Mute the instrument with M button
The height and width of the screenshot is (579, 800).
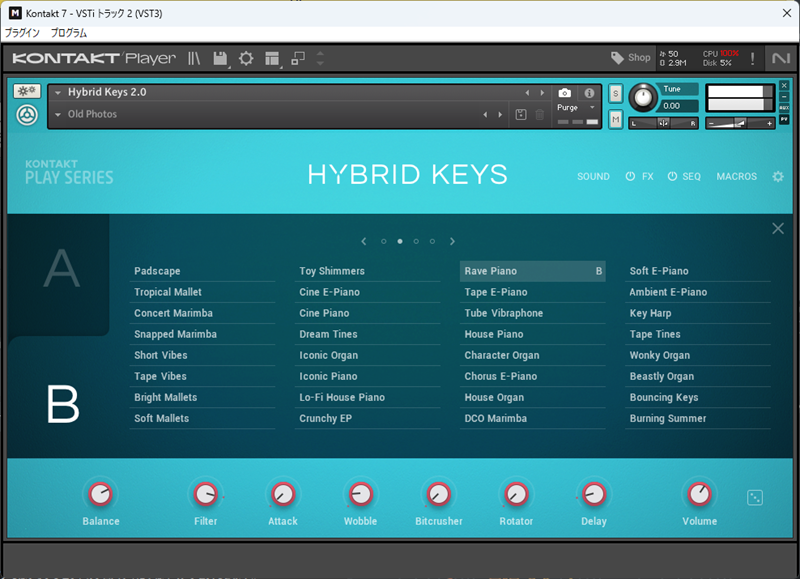pos(615,119)
